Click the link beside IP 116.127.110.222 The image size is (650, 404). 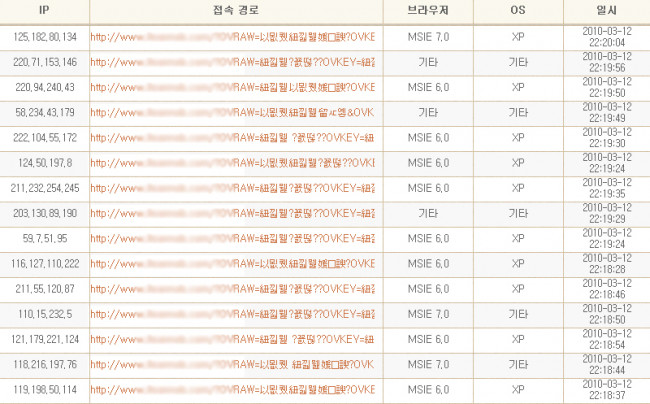click(x=233, y=264)
